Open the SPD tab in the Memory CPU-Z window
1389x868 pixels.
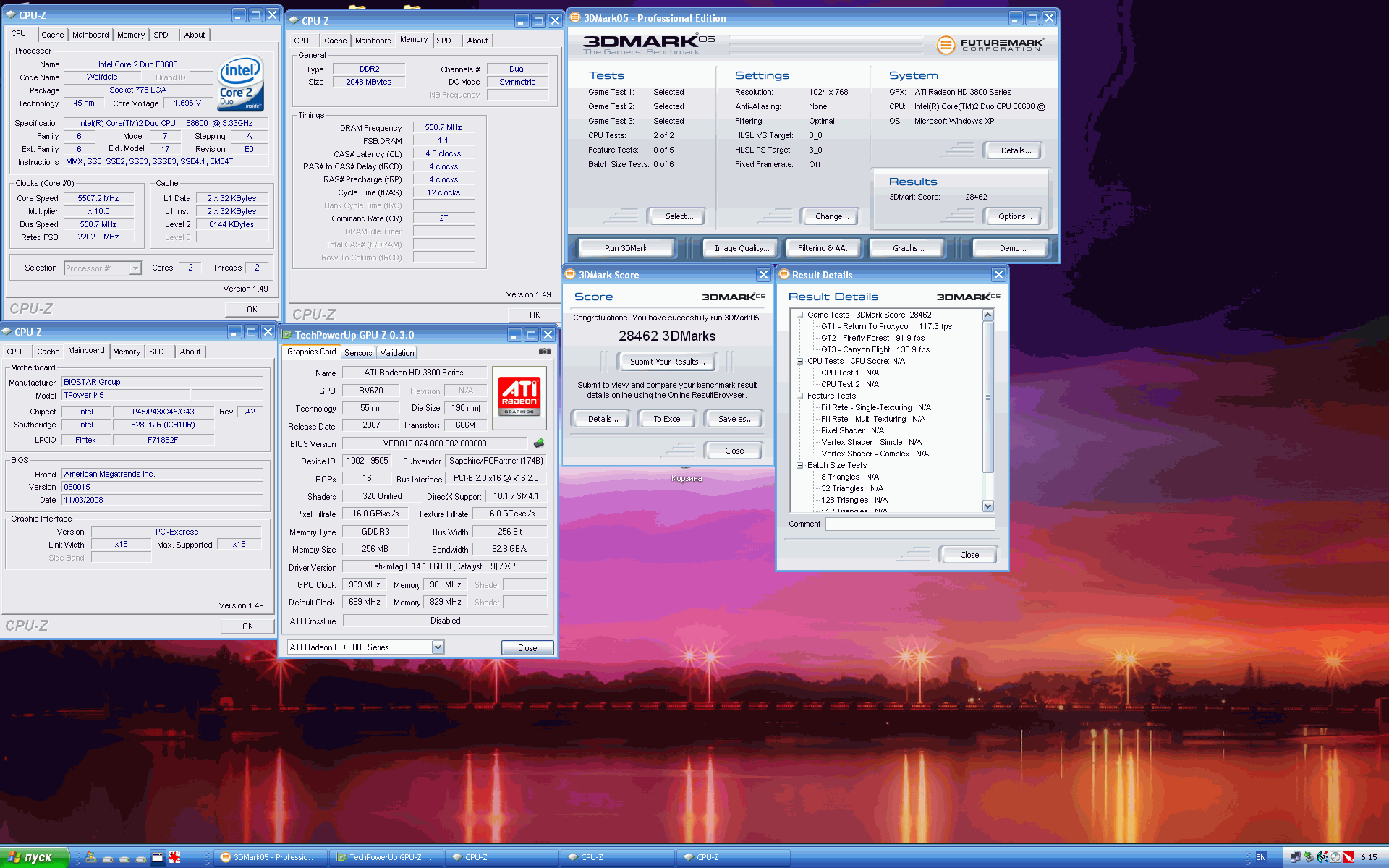tap(444, 41)
